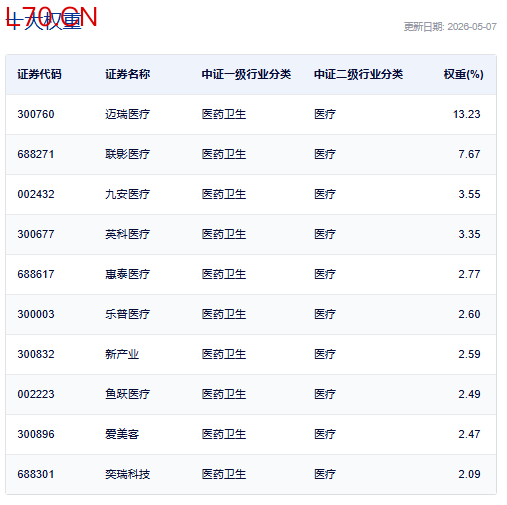Viewport: 507px width, 505px height.
Task: Click stock name 鱼跃医疗
Action: [x=128, y=394]
